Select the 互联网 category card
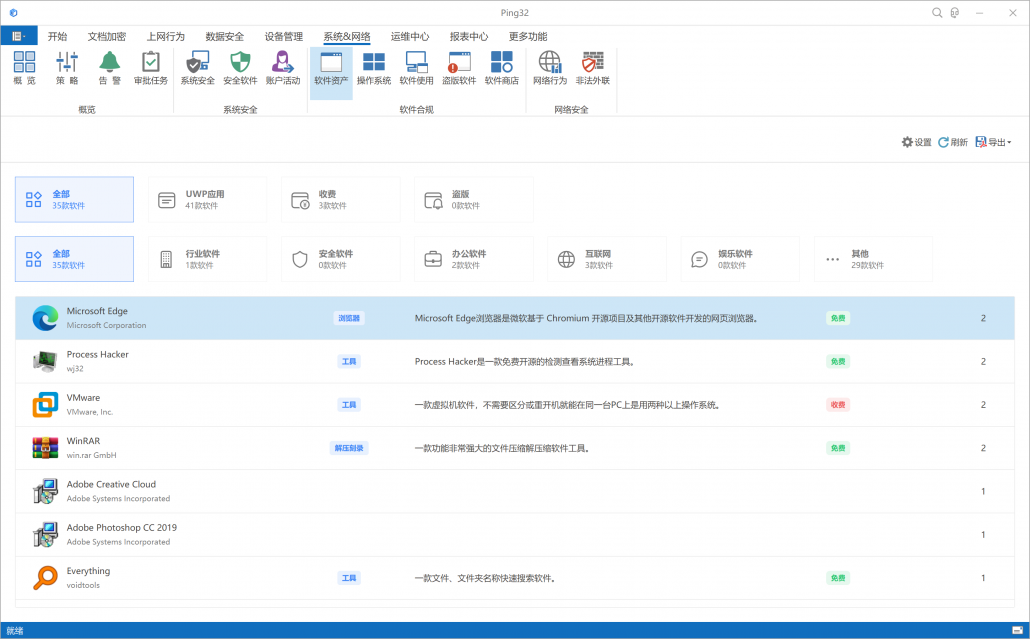 607,259
